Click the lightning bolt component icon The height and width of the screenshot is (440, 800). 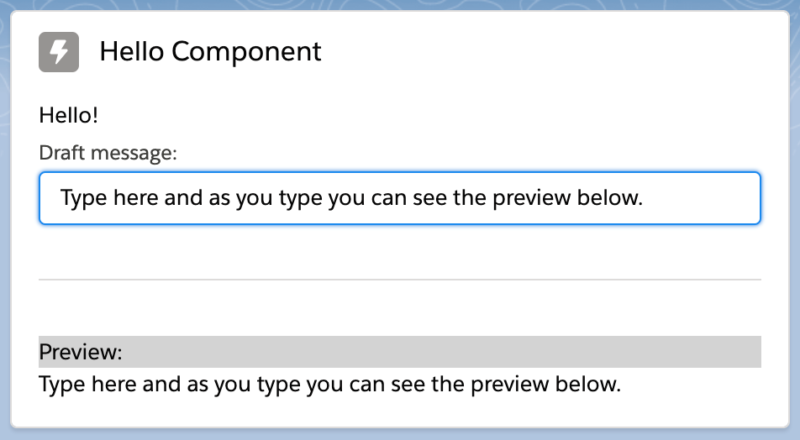59,52
